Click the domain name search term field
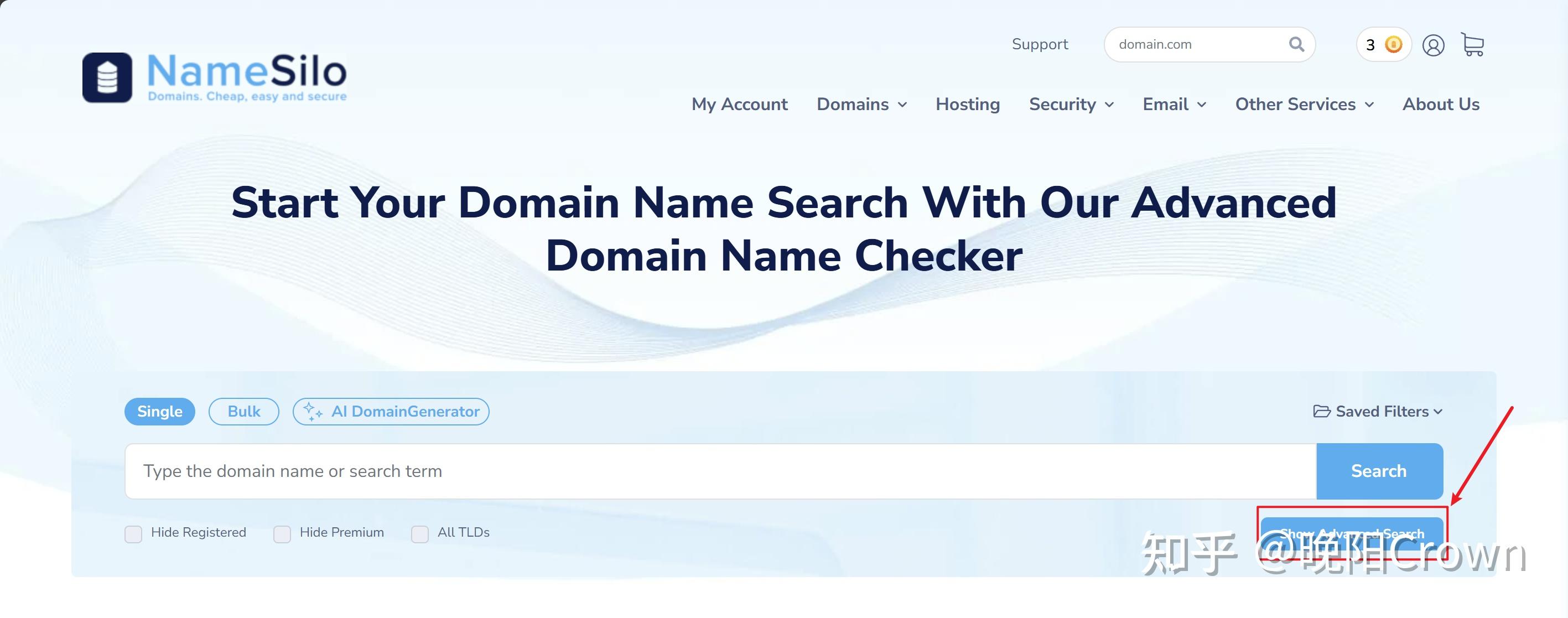 tap(721, 471)
